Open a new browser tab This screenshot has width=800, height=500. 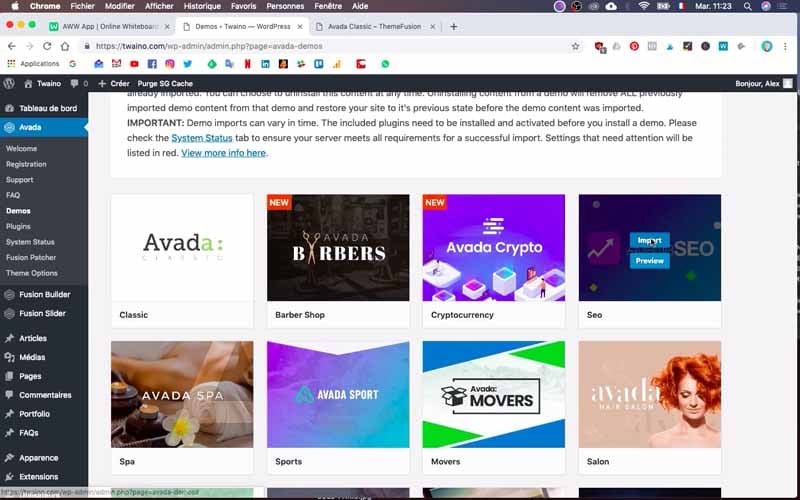coord(454,27)
